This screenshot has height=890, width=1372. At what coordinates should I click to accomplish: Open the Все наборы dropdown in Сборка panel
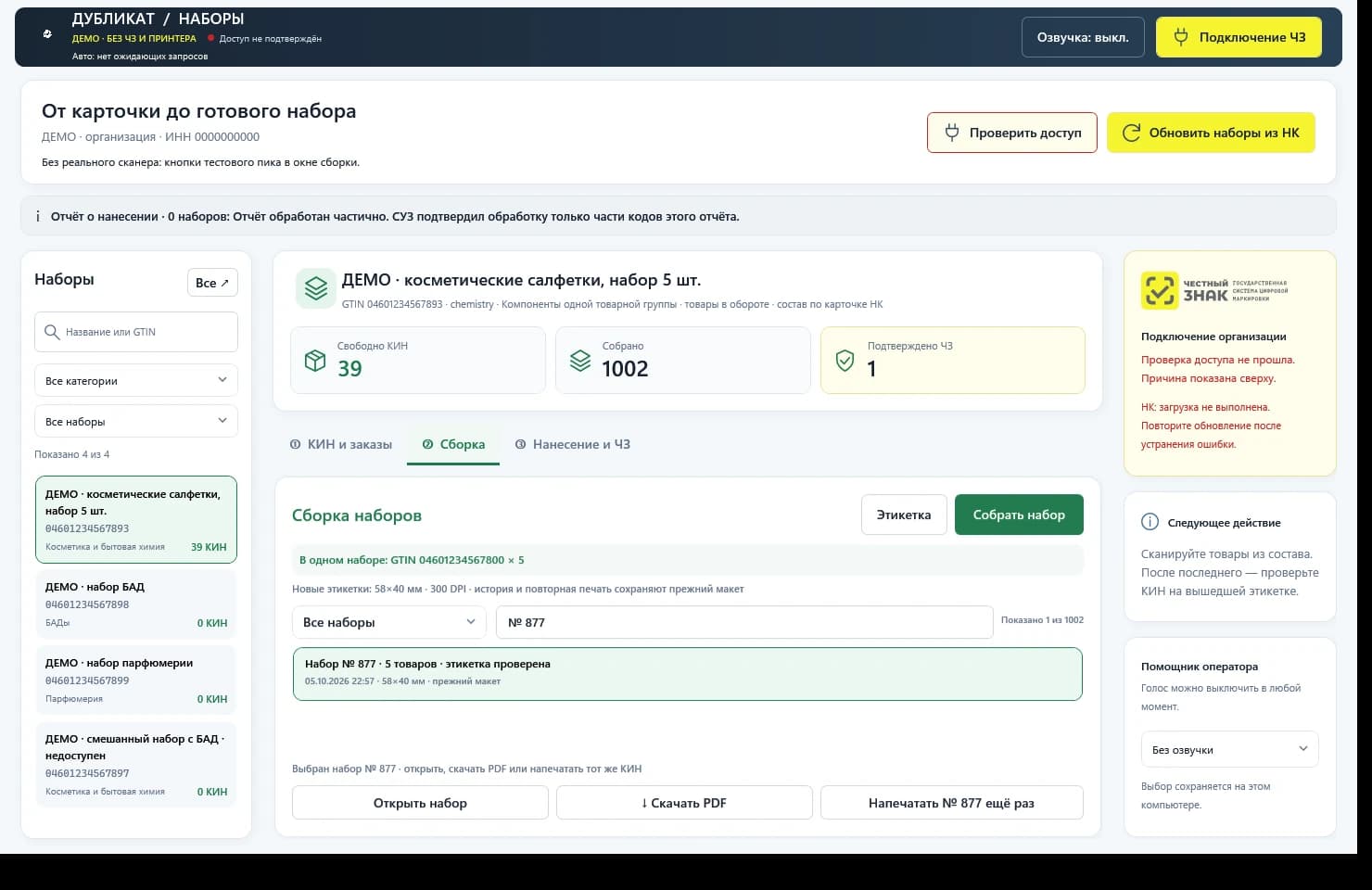click(x=389, y=622)
